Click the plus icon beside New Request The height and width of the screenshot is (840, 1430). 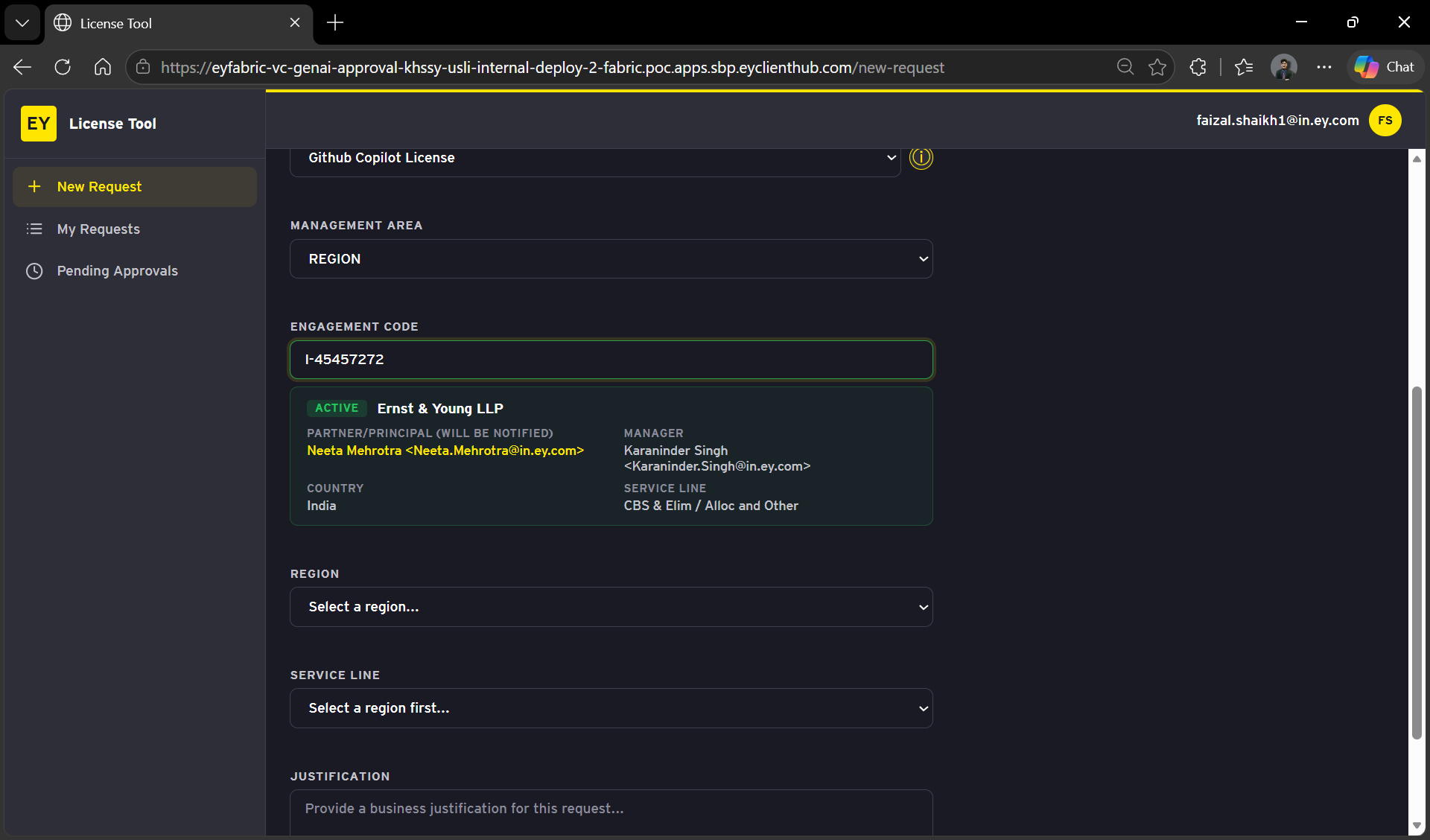(34, 187)
